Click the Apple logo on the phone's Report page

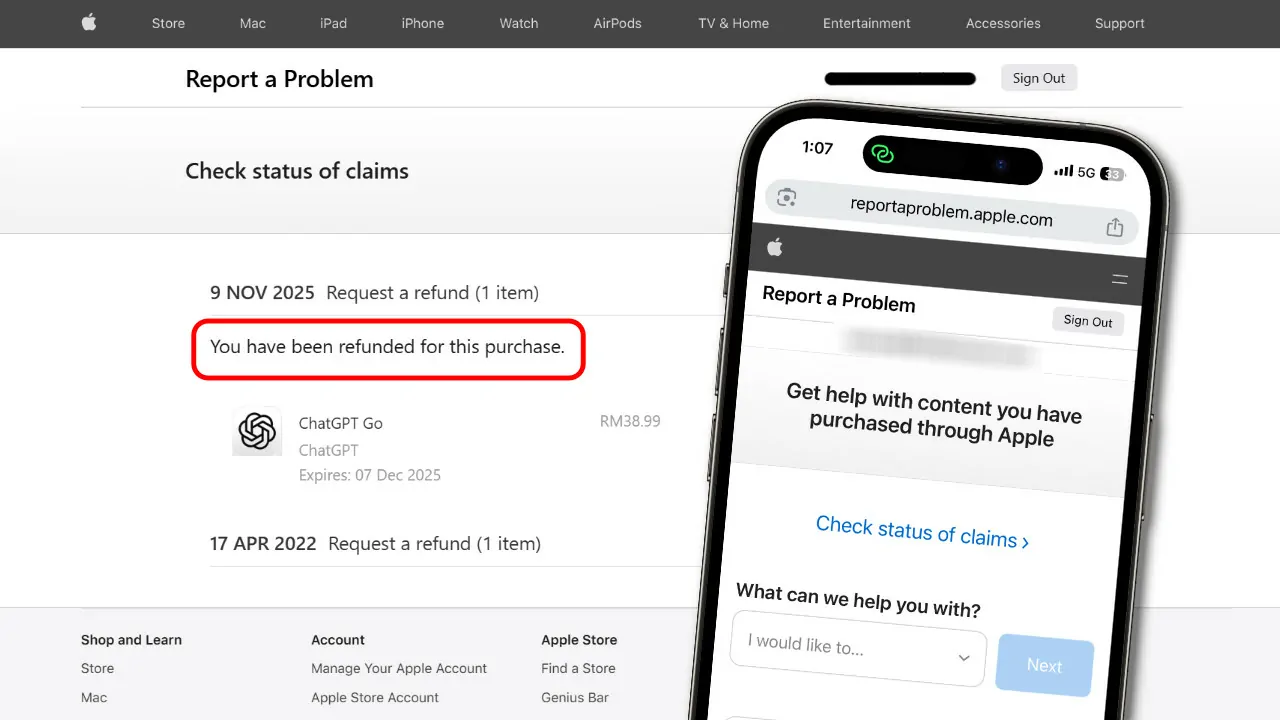[x=775, y=246]
